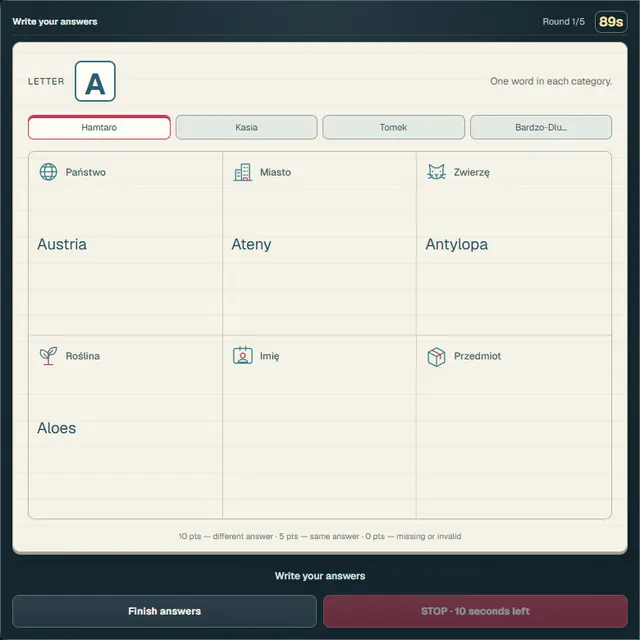Viewport: 640px width, 640px height.
Task: Click the top 'Write your answers' header
Action: [x=55, y=22]
